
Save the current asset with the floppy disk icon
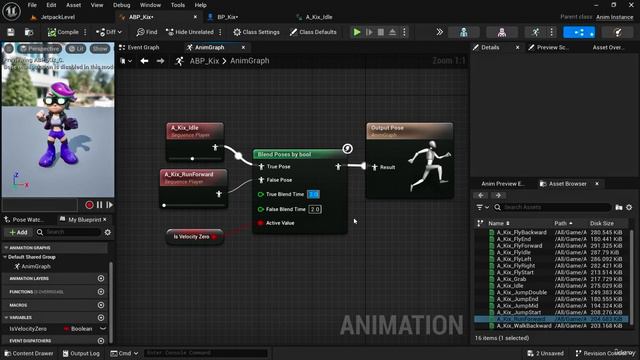[x=11, y=32]
